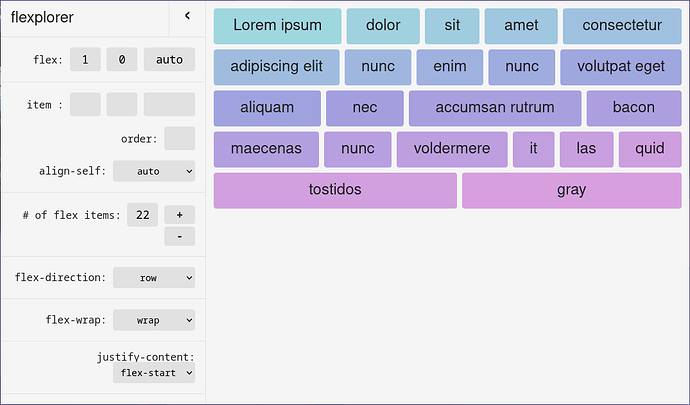The image size is (690, 405).
Task: Click the first empty item flex field
Action: [x=85, y=104]
